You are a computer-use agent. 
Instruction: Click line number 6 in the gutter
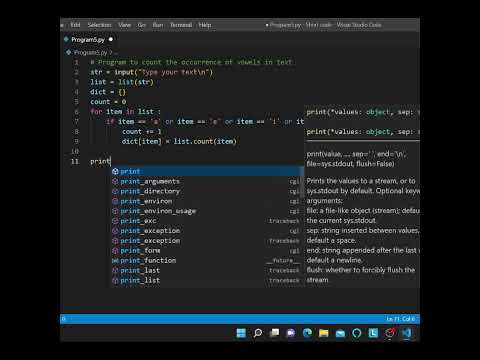tap(76, 112)
